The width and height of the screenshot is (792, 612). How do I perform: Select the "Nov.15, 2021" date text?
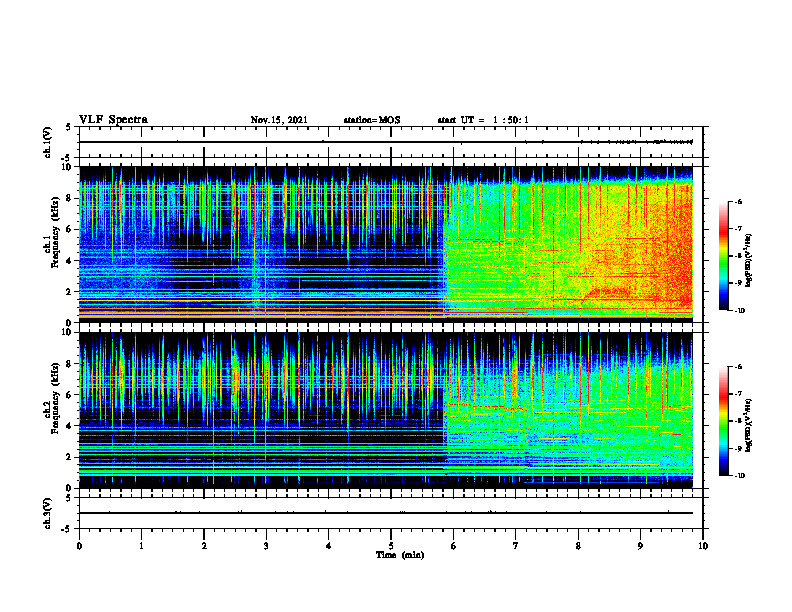pyautogui.click(x=279, y=120)
